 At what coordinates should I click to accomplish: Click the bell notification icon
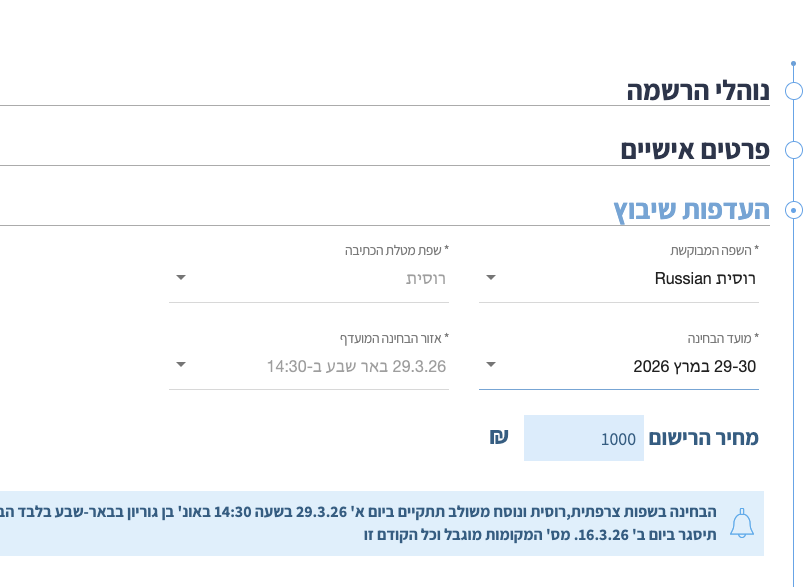point(741,523)
